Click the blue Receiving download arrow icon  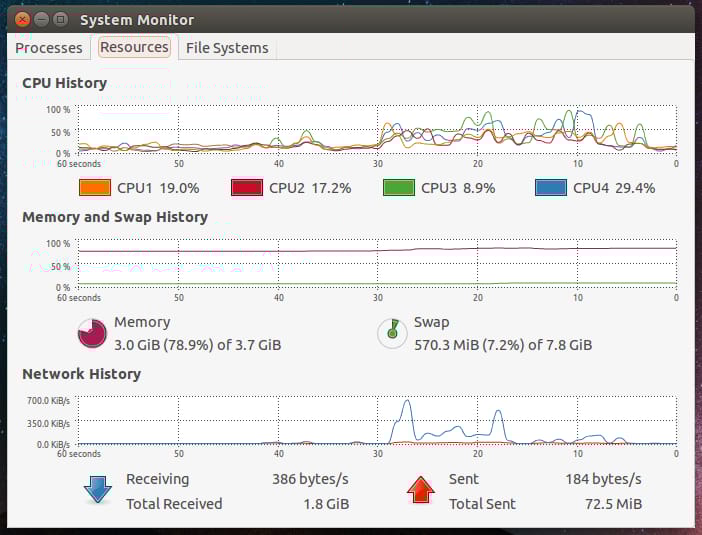pyautogui.click(x=97, y=490)
